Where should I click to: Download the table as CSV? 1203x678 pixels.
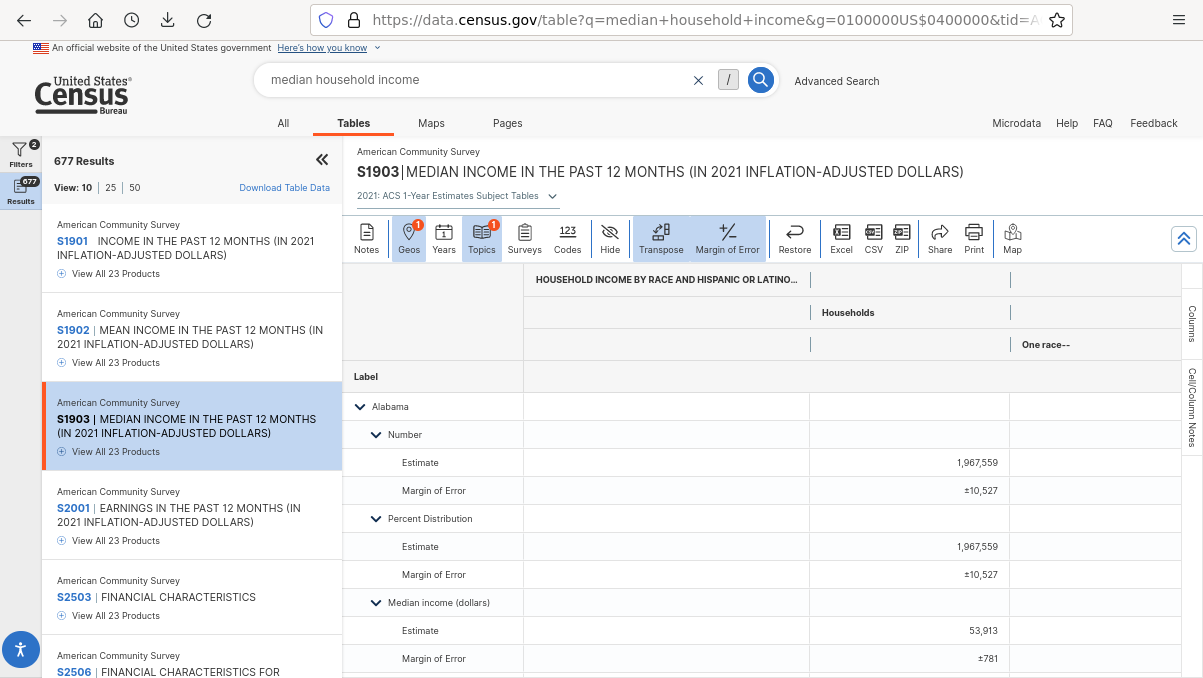coord(873,238)
